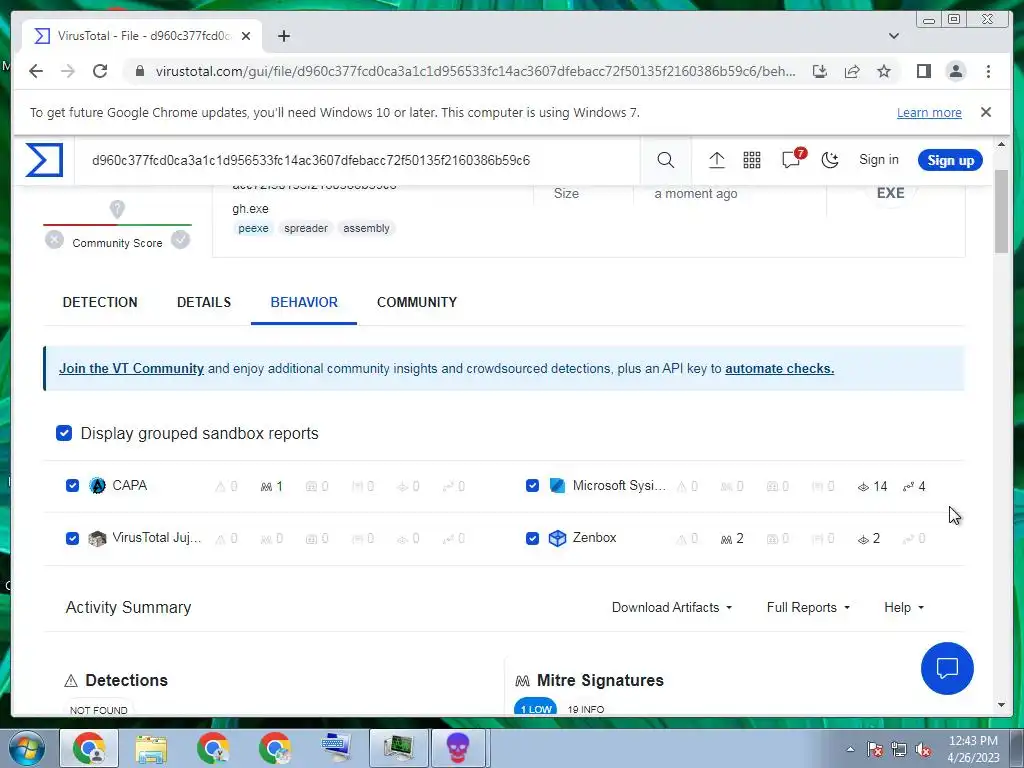1024x768 pixels.
Task: Open the Chrome profile avatar icon
Action: pos(955,71)
